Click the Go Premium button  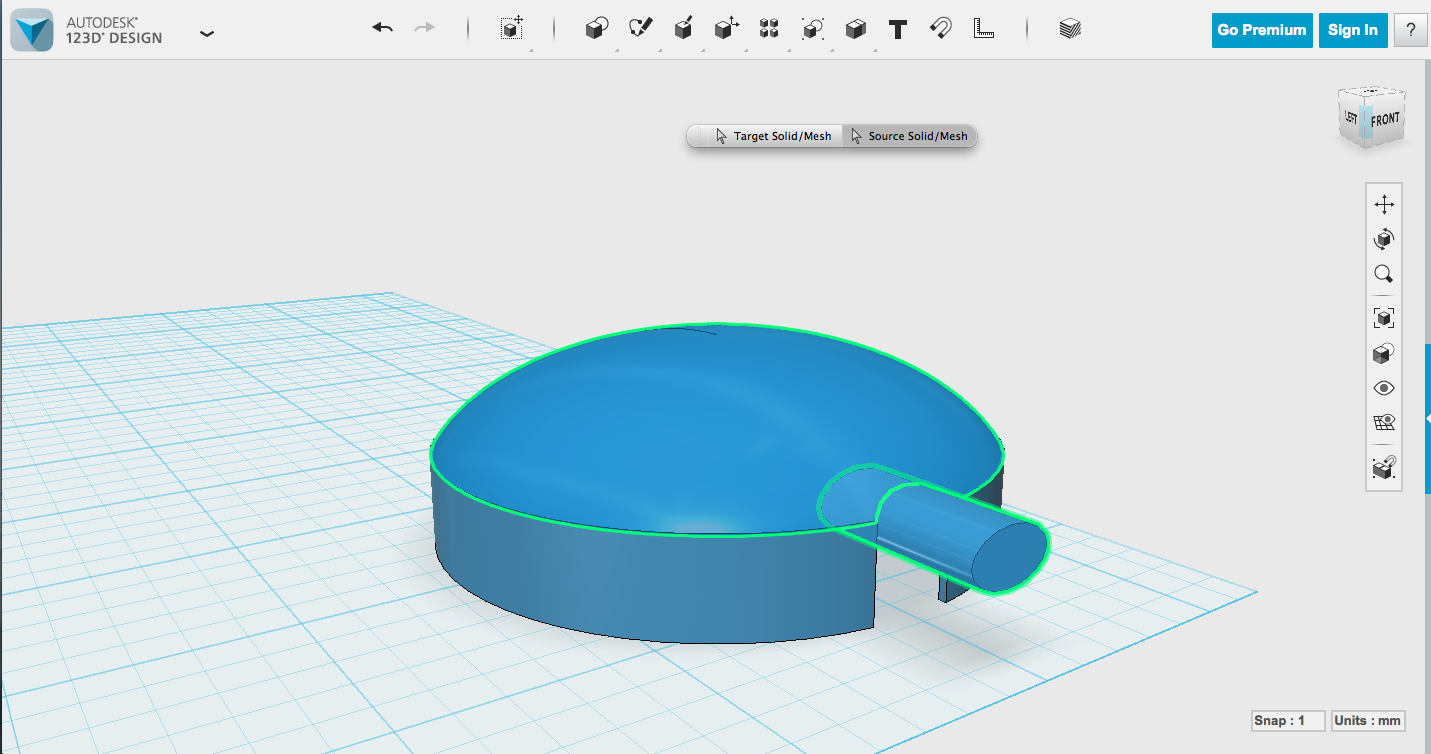point(1262,30)
